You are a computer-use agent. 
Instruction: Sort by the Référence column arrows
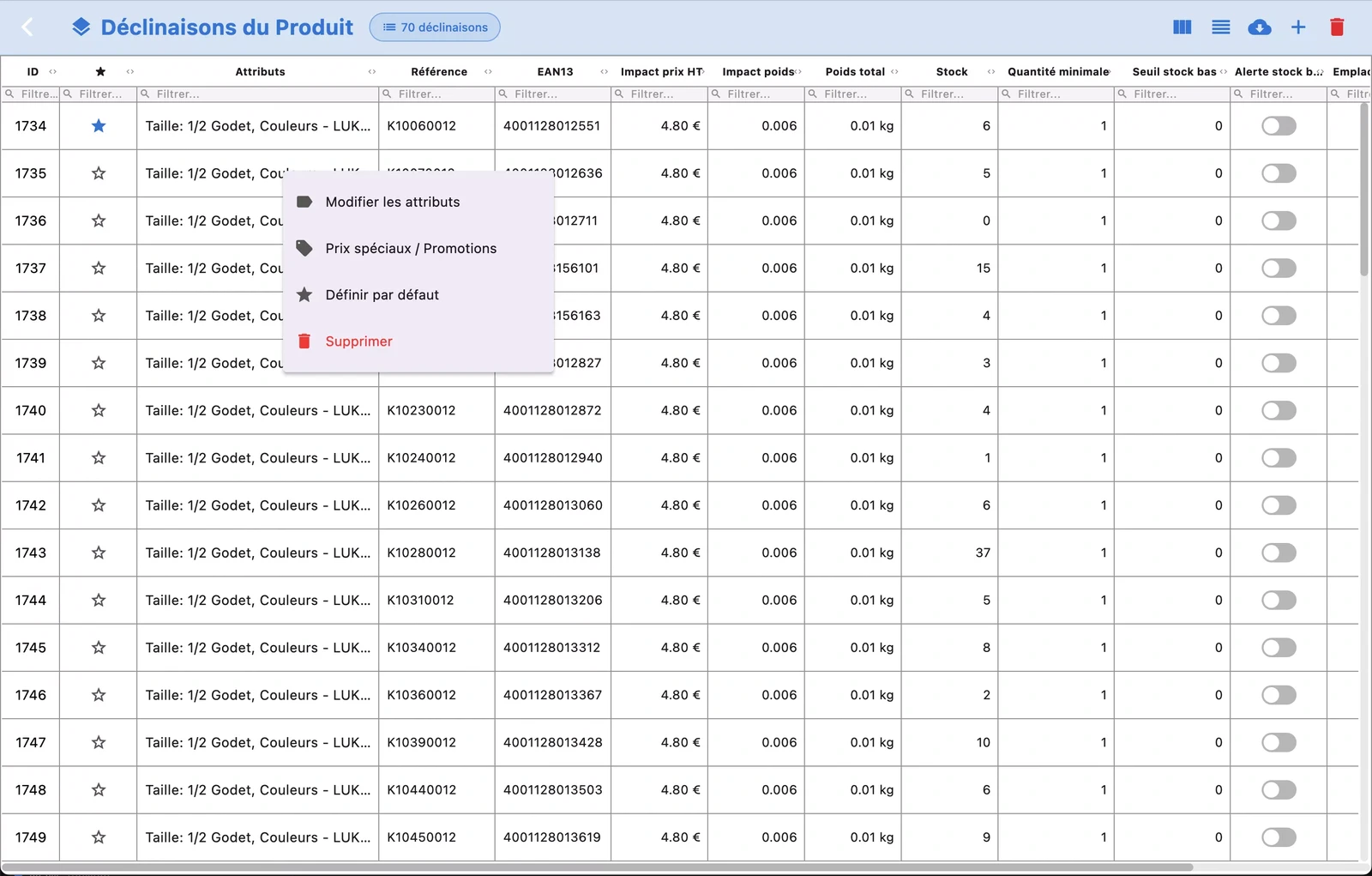point(488,72)
